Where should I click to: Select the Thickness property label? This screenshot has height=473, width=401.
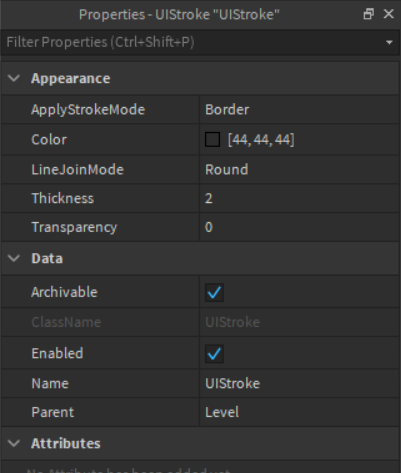pos(63,198)
